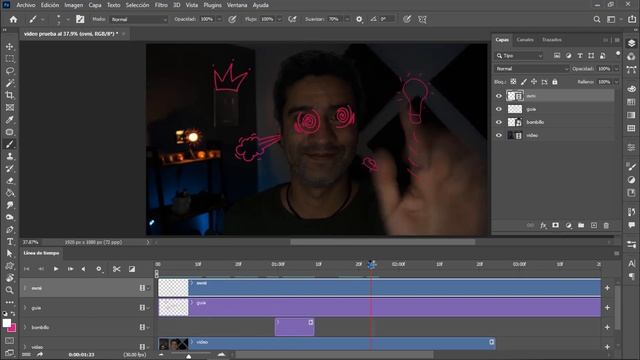Select the Brush tool in toolbar
The height and width of the screenshot is (360, 640).
[x=9, y=144]
